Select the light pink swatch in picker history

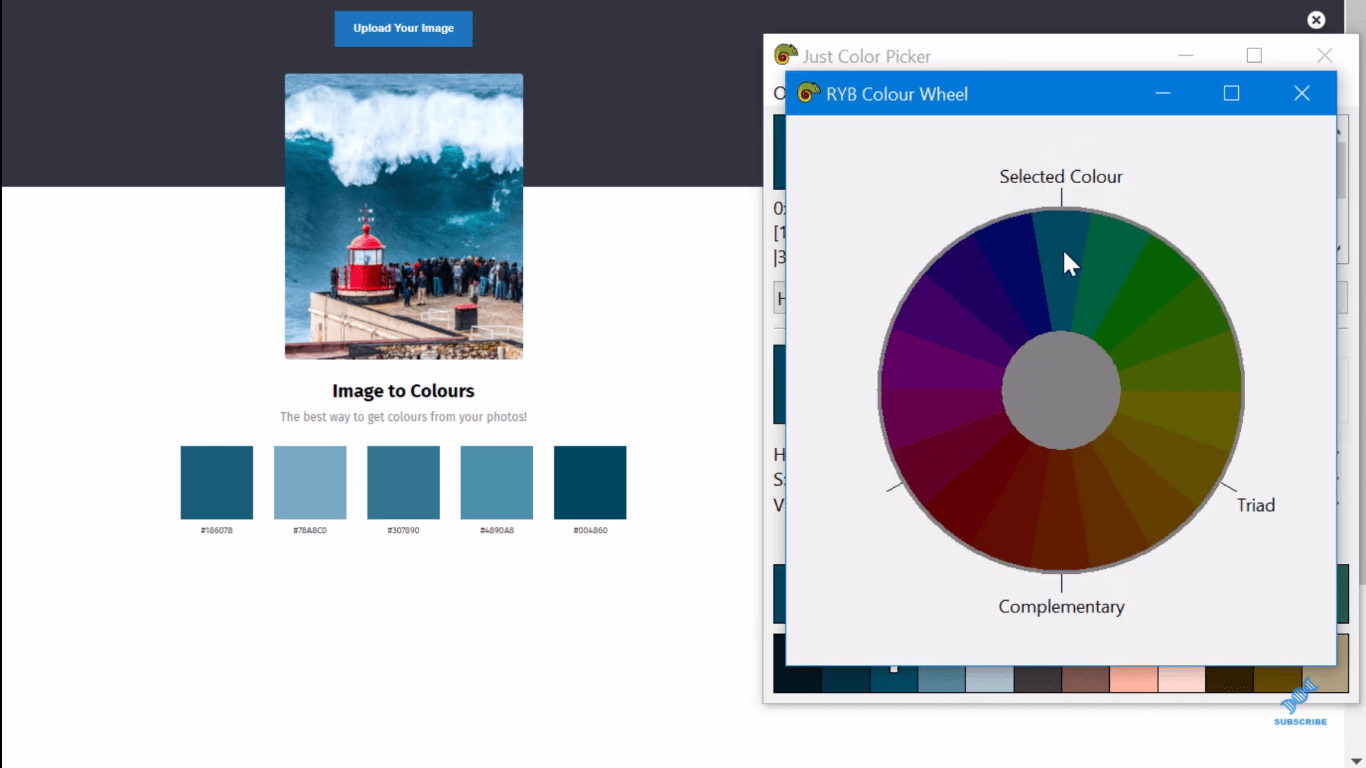click(x=1181, y=679)
